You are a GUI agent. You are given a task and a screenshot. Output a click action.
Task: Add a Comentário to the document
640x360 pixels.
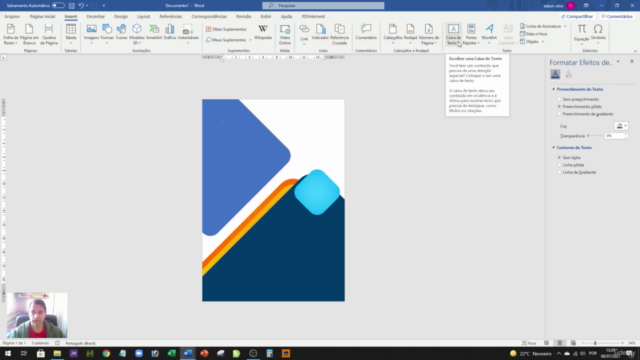click(x=366, y=33)
